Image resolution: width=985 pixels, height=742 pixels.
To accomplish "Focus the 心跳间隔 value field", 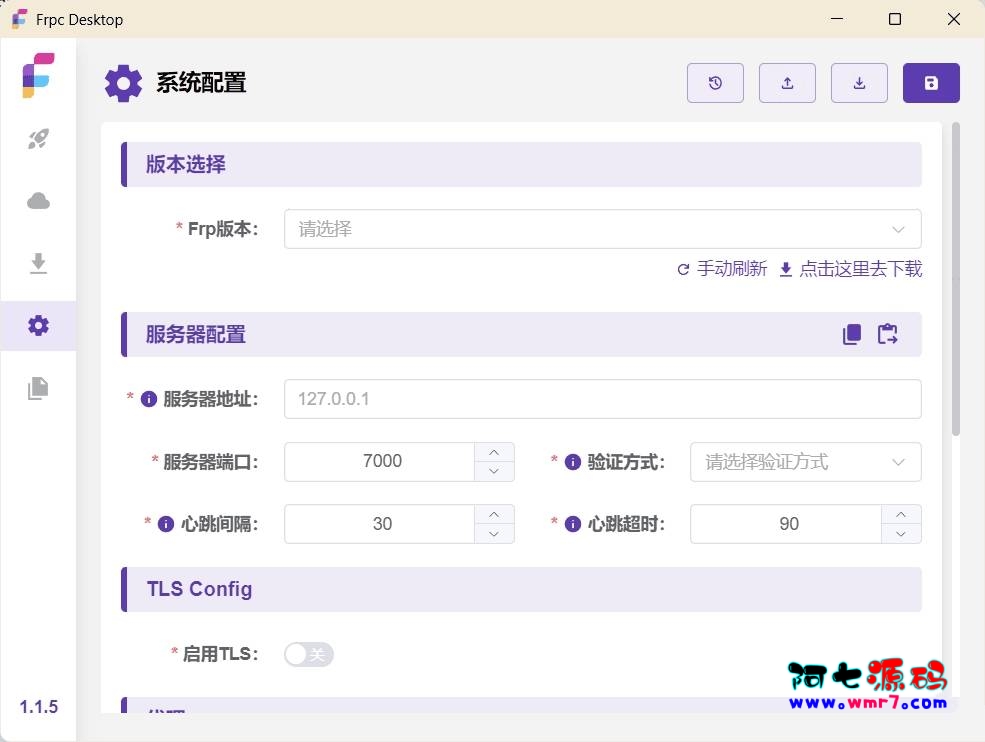I will pos(379,524).
